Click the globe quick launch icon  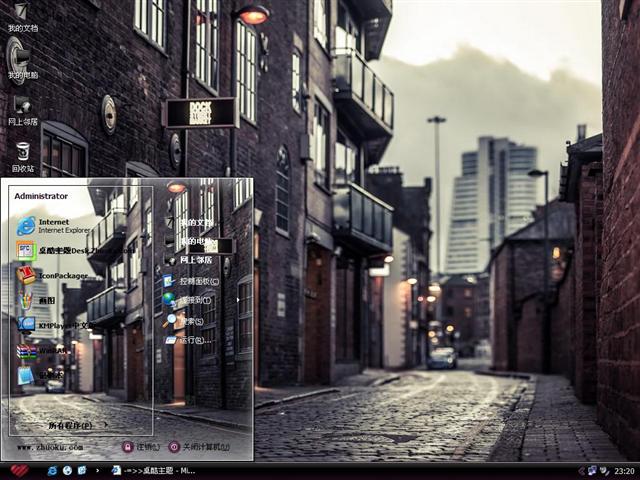tap(67, 471)
